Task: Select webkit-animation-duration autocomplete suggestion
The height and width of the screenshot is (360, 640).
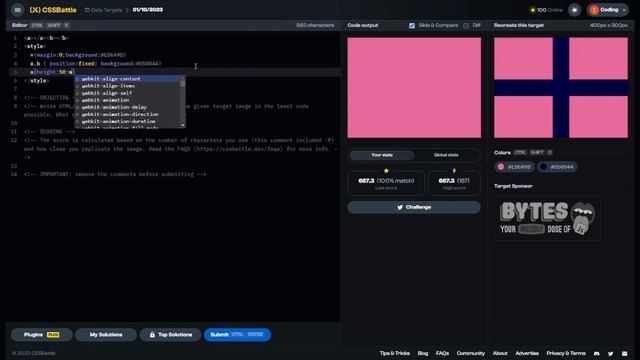Action: click(x=127, y=121)
